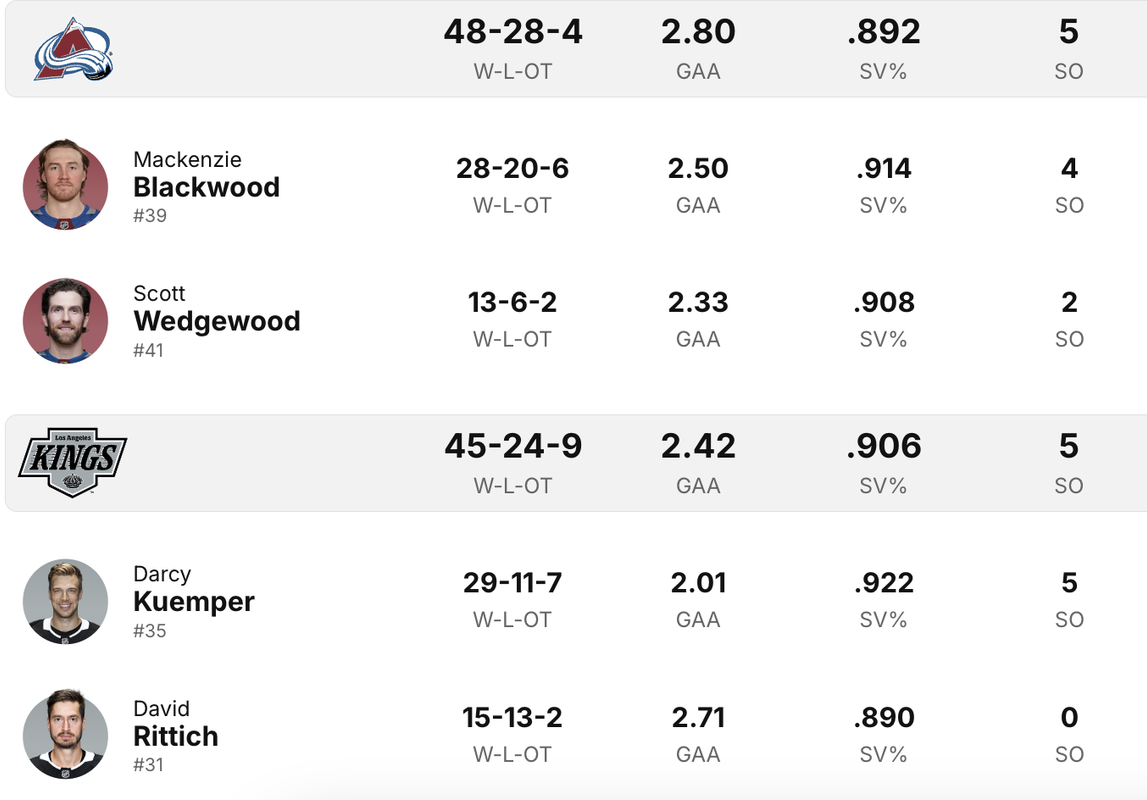Click Rittich's .890 save percentage
This screenshot has width=1147, height=800.
[884, 717]
